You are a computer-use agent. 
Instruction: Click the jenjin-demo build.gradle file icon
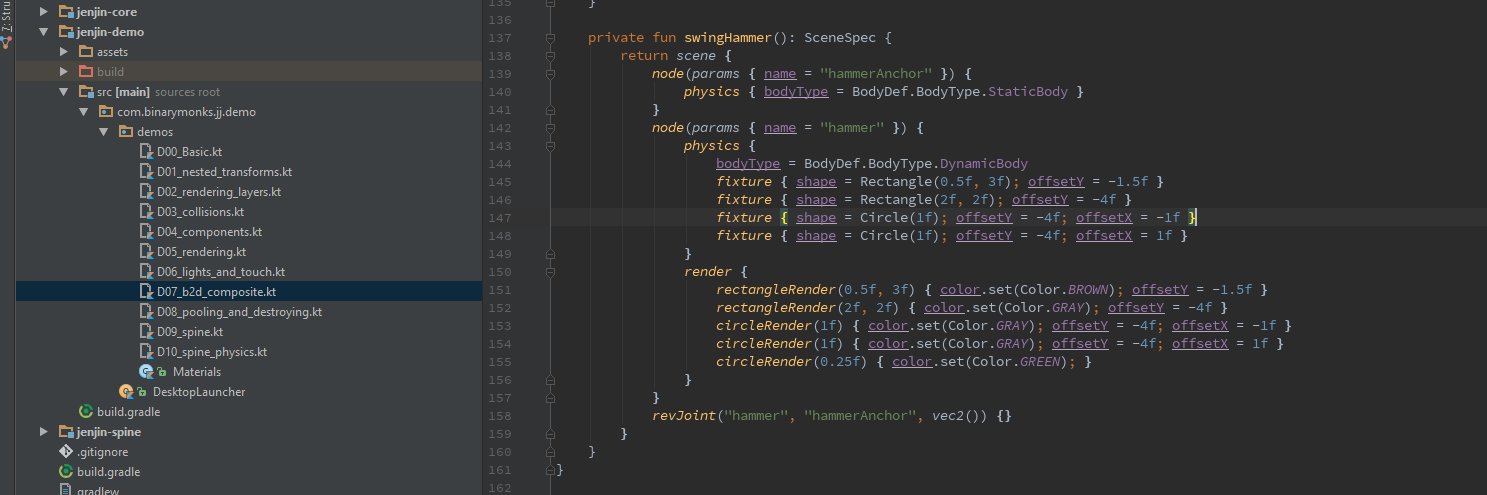(86, 412)
